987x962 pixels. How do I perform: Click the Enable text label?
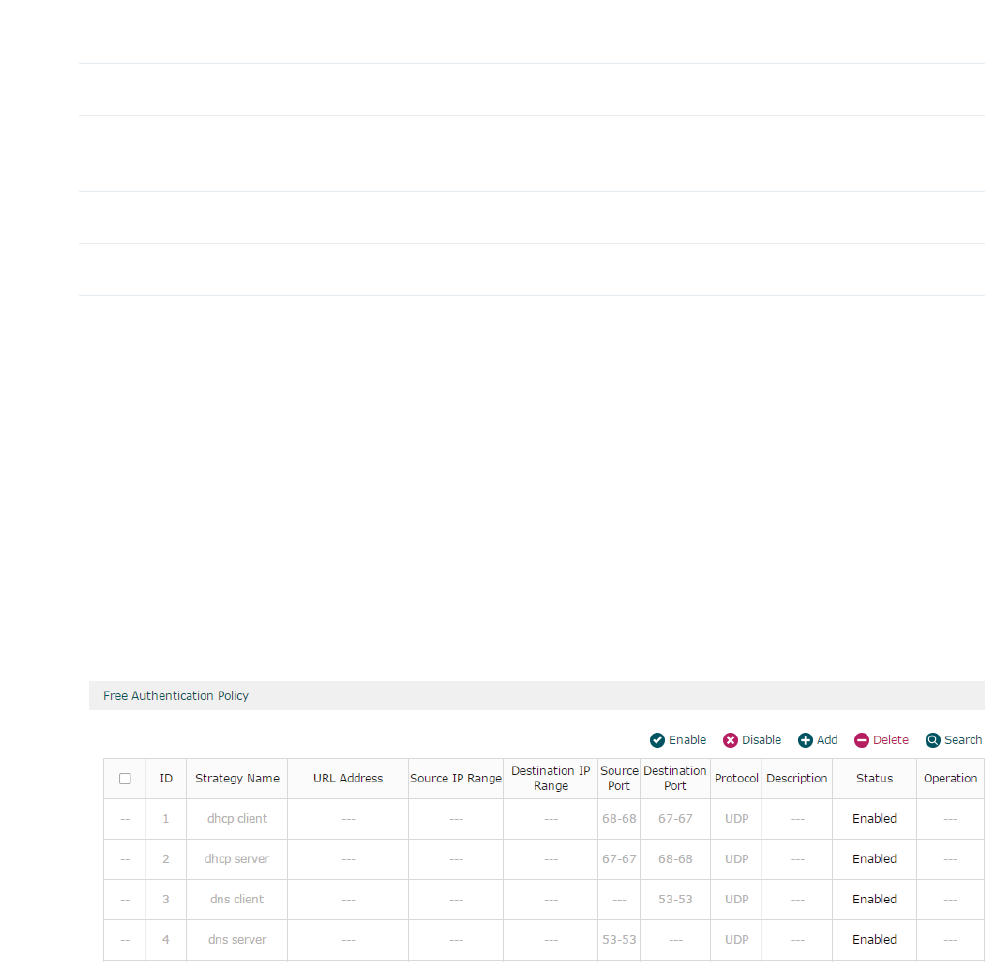(687, 740)
